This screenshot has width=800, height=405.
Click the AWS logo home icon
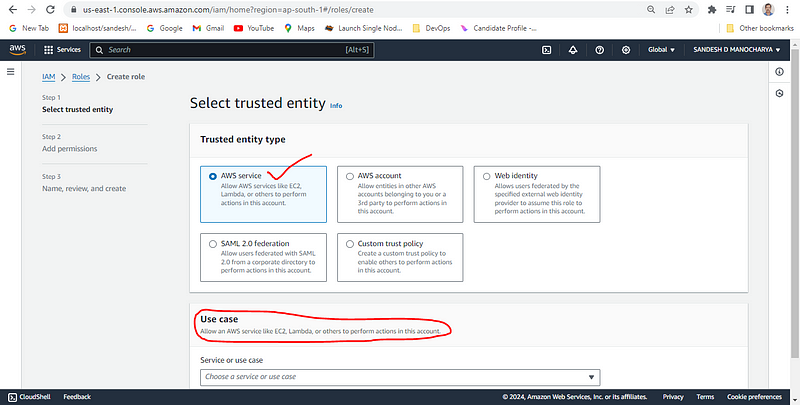17,49
